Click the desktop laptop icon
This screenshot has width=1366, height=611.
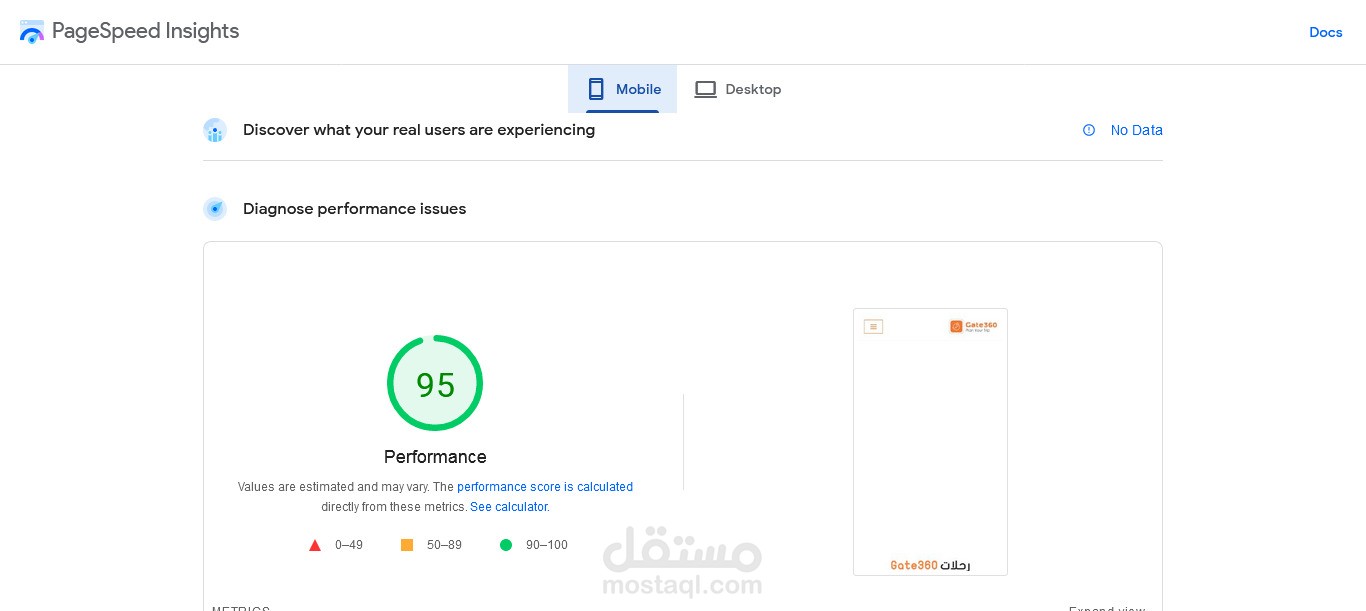pos(706,89)
